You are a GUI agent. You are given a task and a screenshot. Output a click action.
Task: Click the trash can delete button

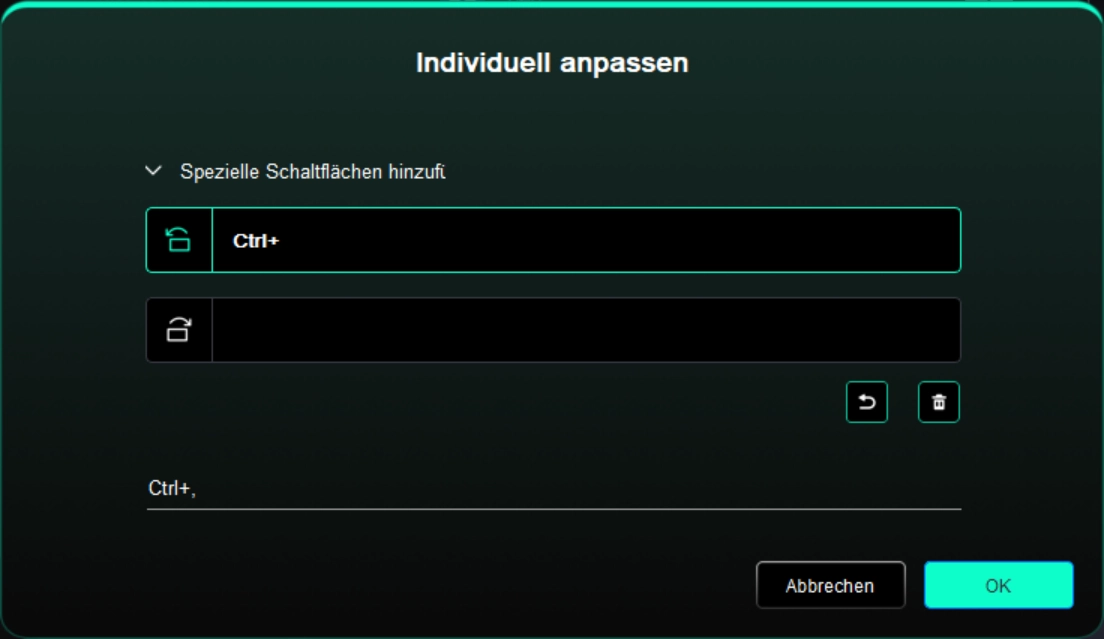pos(939,402)
